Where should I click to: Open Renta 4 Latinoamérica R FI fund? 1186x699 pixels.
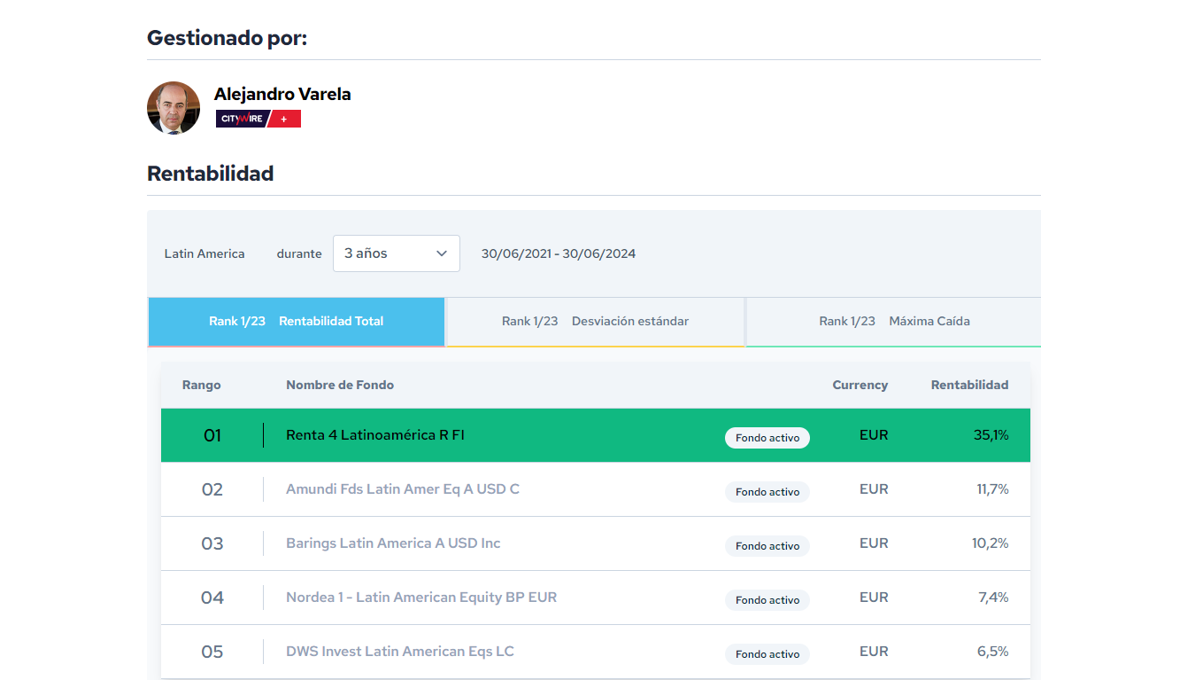click(x=375, y=435)
